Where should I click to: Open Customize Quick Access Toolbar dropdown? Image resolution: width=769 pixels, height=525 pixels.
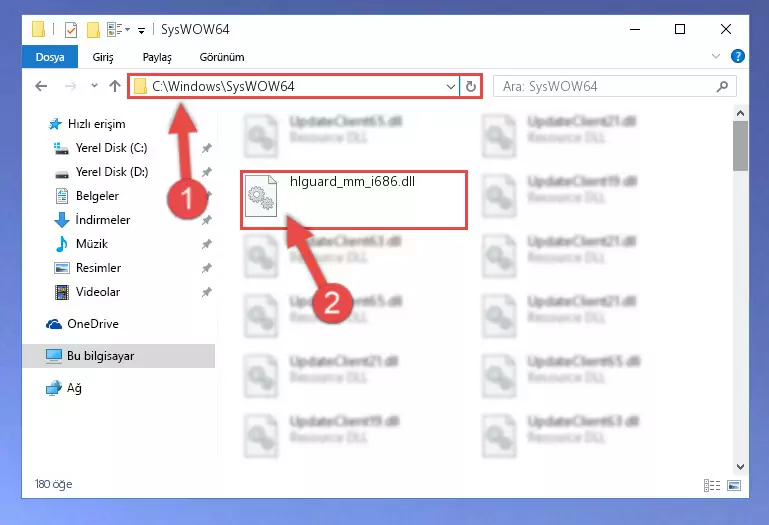tap(141, 30)
